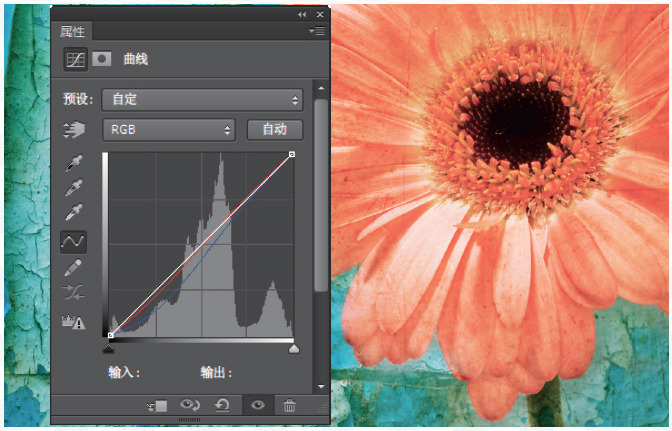Viewport: 672px width, 431px height.
Task: Click the histogram recalculate warning icon
Action: tap(74, 322)
